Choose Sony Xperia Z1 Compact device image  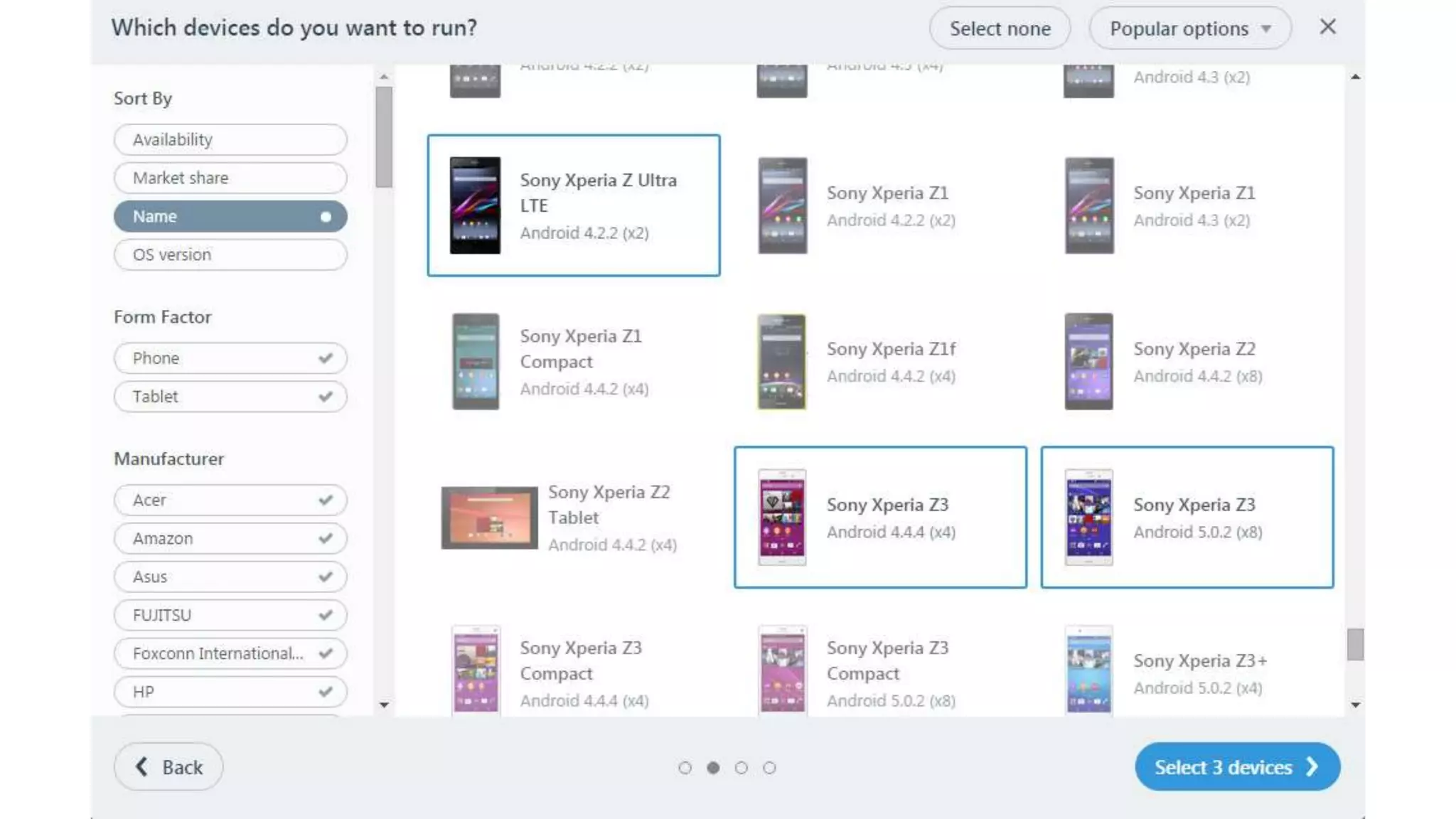475,362
